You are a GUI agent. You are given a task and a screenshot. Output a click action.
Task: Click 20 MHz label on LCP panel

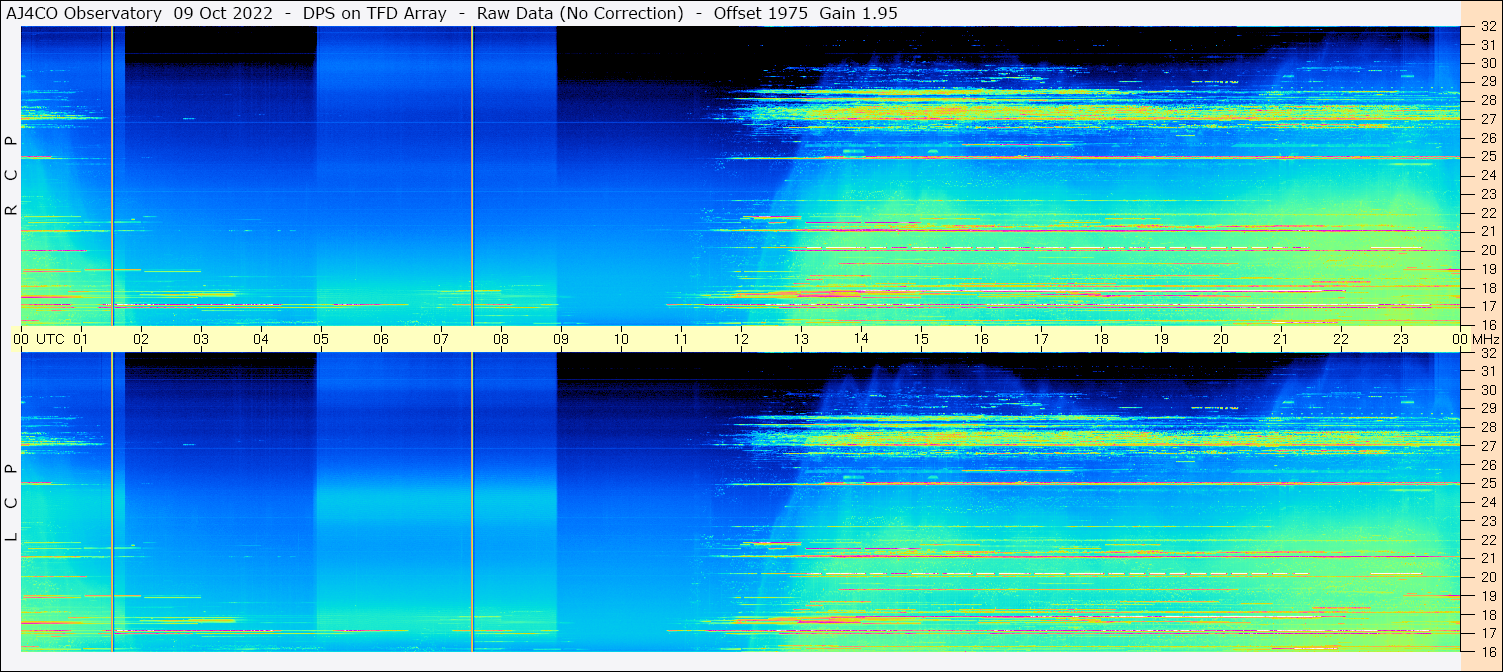click(x=1488, y=577)
